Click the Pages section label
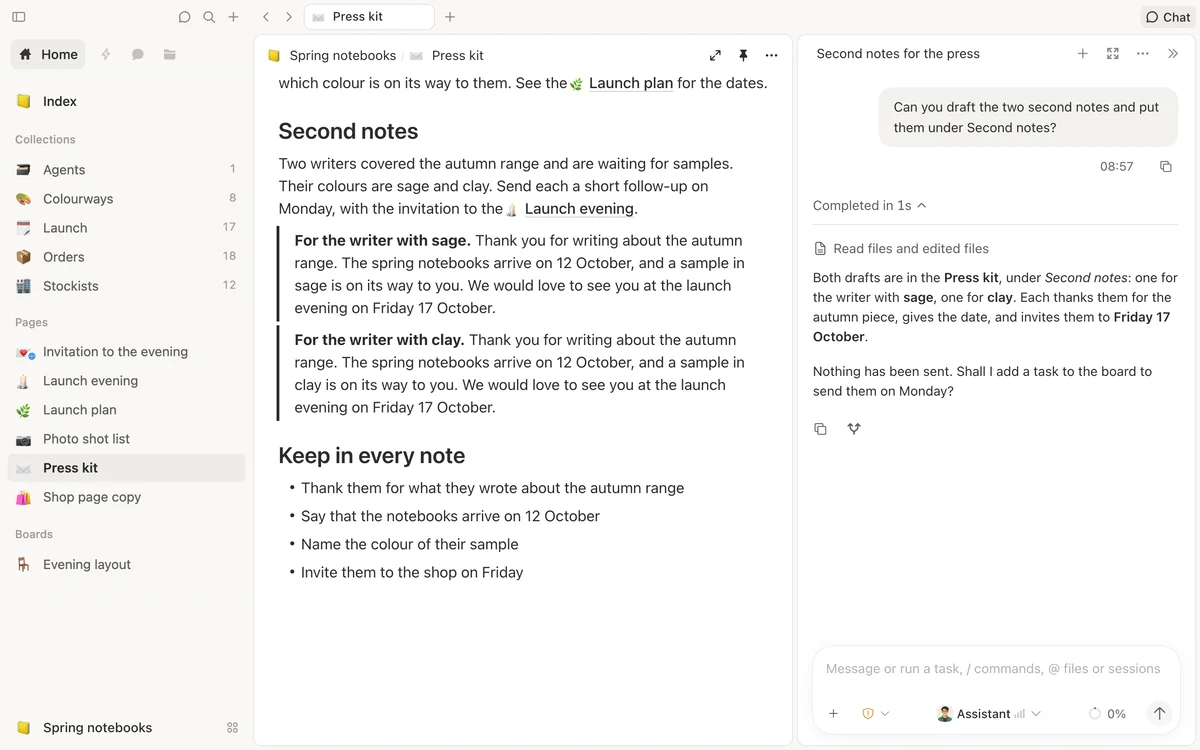The height and width of the screenshot is (750, 1200). [x=31, y=323]
